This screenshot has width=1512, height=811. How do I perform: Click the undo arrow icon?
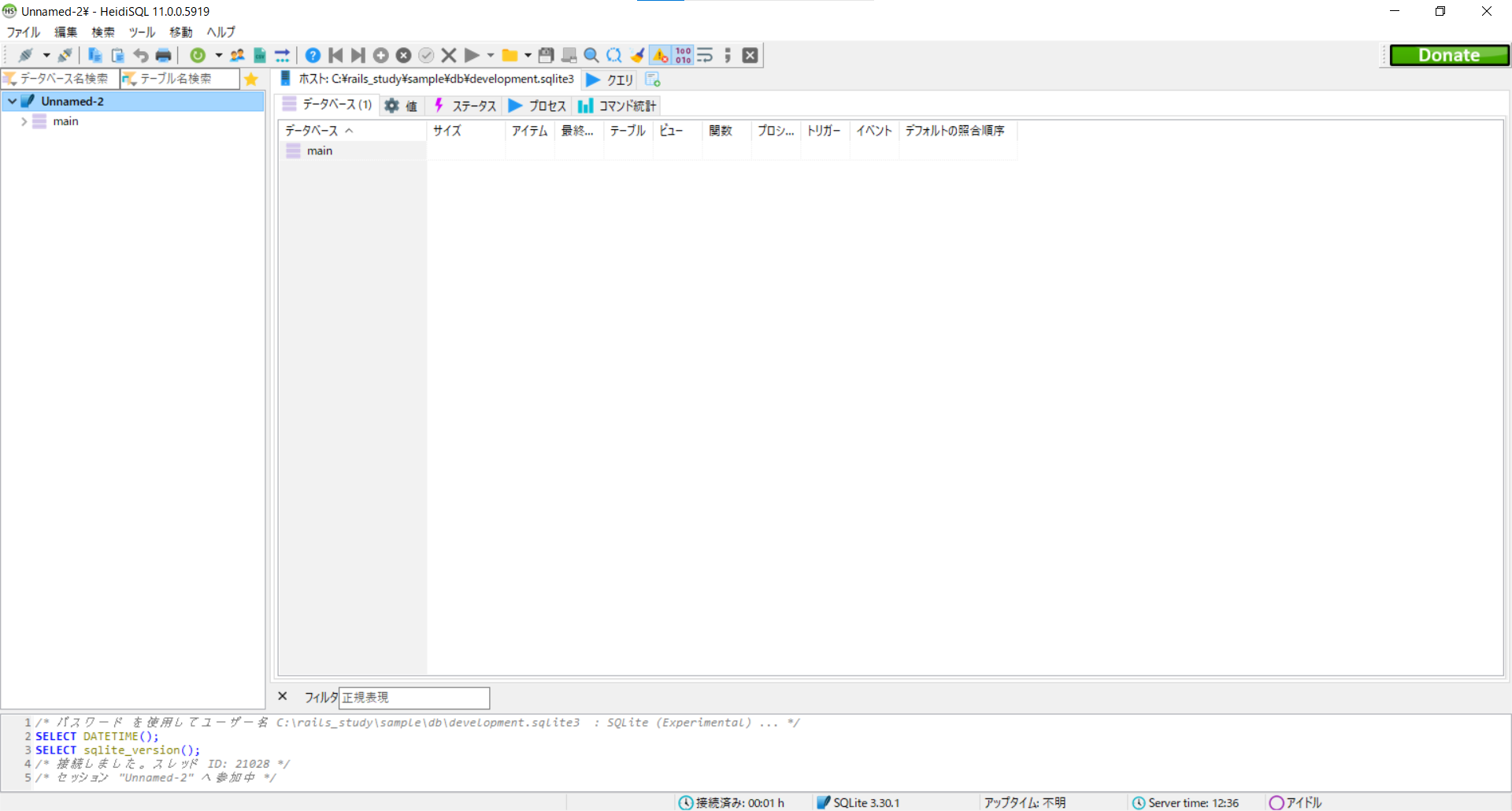pyautogui.click(x=140, y=55)
